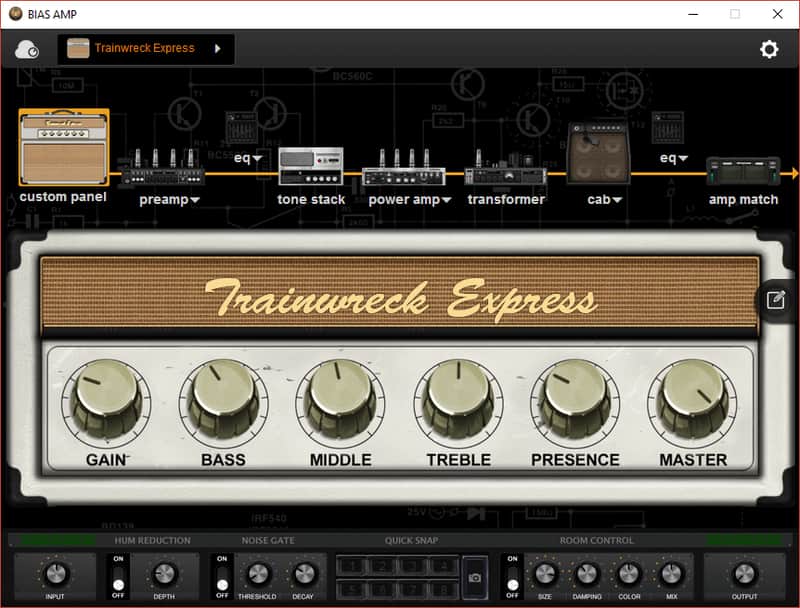This screenshot has height=608, width=800.
Task: Expand the eq dropdown after preamp
Action: click(257, 158)
